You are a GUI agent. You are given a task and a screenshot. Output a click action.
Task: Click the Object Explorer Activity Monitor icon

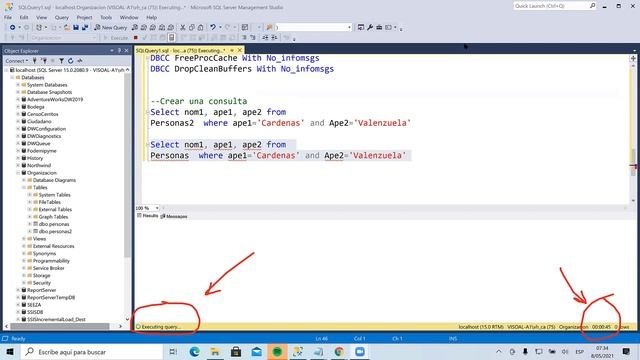click(x=80, y=61)
